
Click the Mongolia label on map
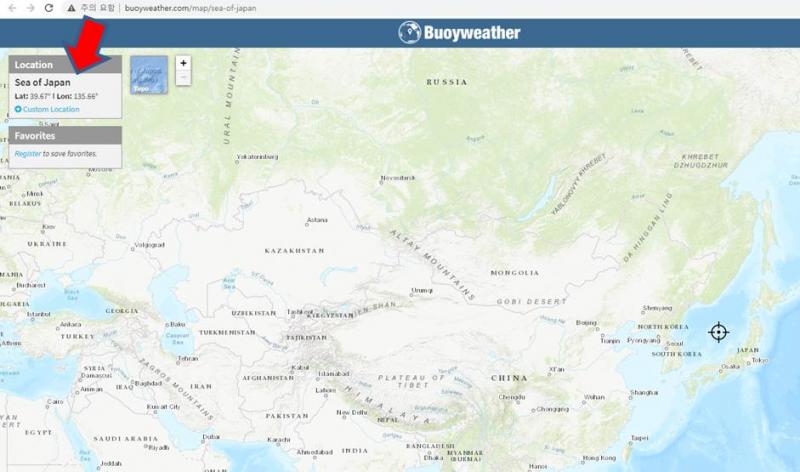pos(514,273)
